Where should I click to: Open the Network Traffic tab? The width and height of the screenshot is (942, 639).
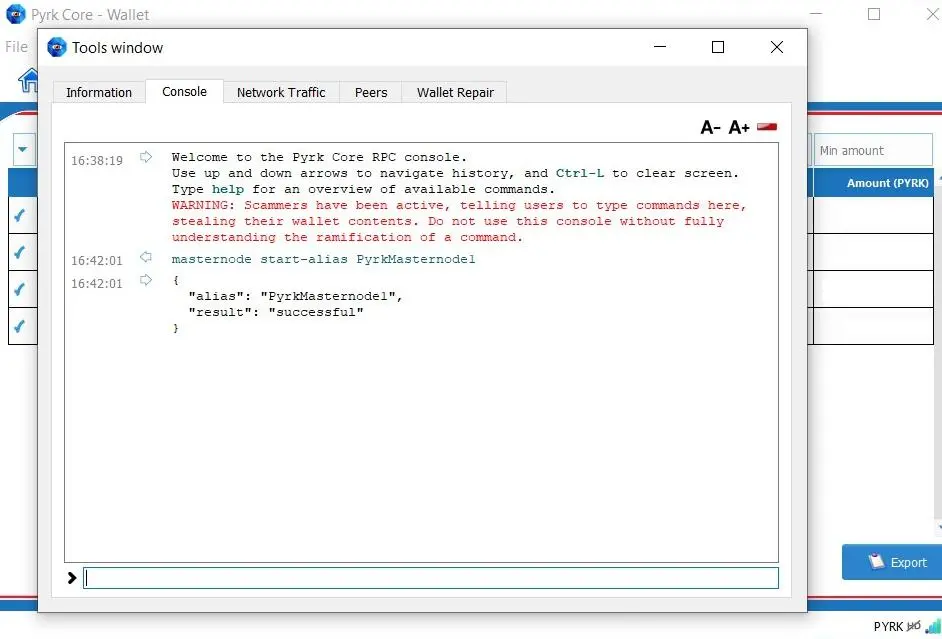point(281,92)
